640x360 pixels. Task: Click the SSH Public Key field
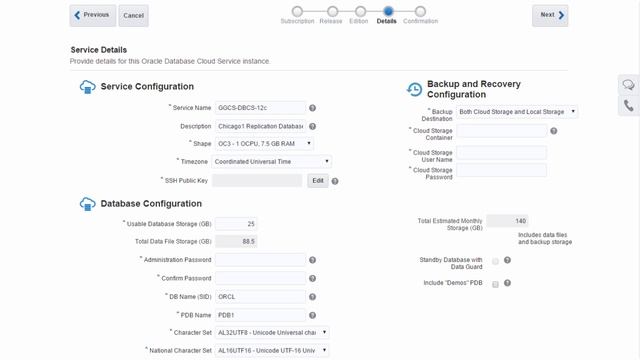coord(257,180)
